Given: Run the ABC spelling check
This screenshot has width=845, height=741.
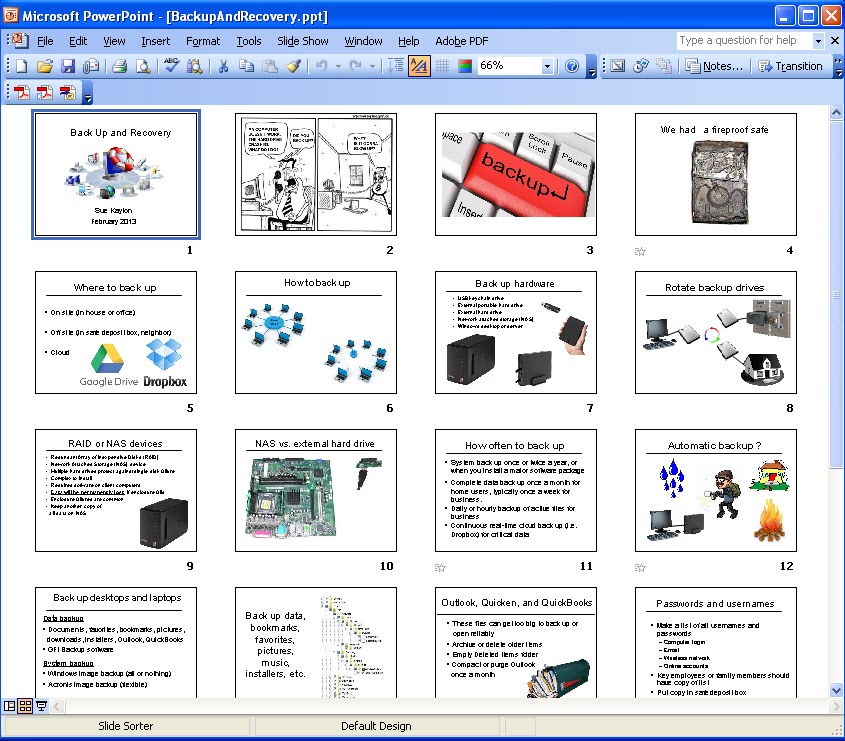Looking at the screenshot, I should 171,66.
